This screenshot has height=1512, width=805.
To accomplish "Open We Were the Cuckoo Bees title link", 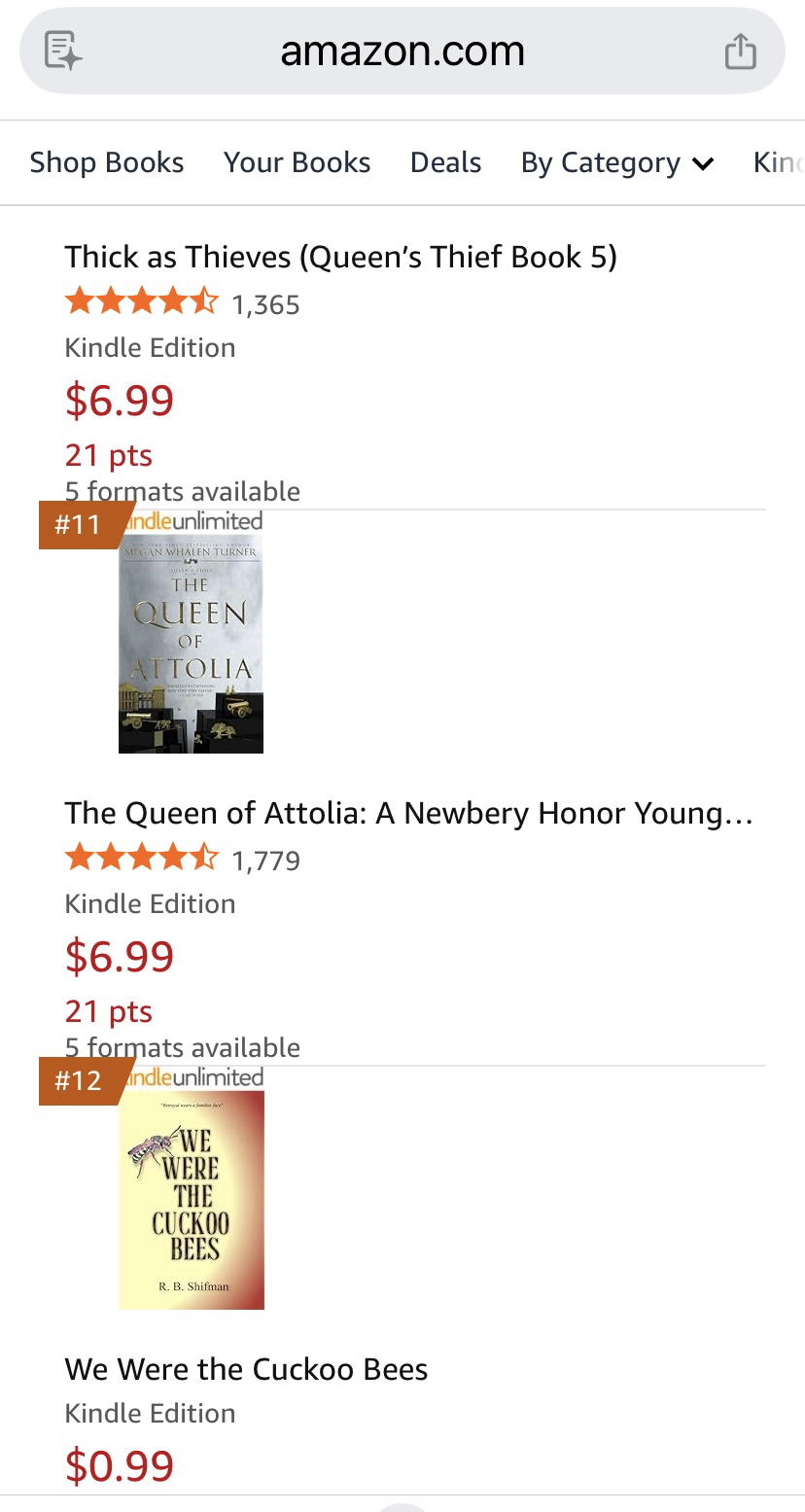I will [x=246, y=1369].
